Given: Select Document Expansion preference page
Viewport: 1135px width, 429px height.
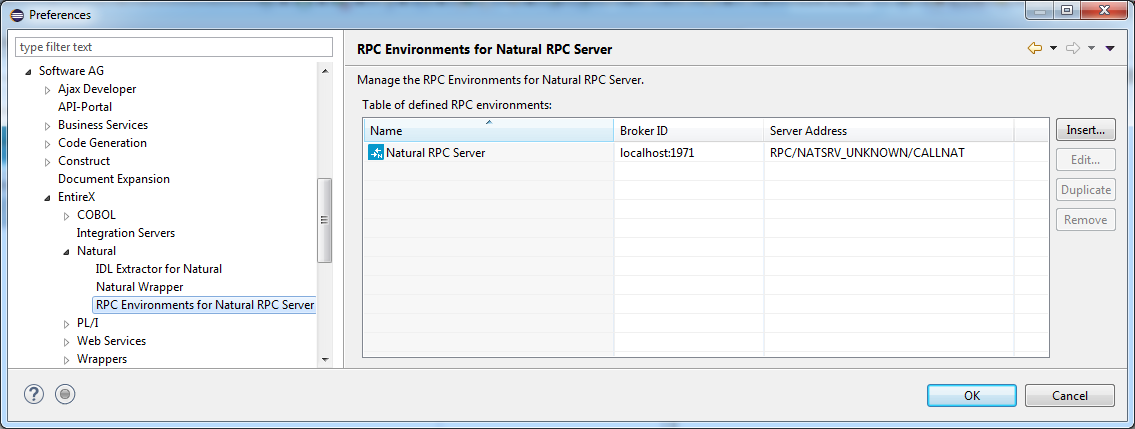Looking at the screenshot, I should (114, 179).
